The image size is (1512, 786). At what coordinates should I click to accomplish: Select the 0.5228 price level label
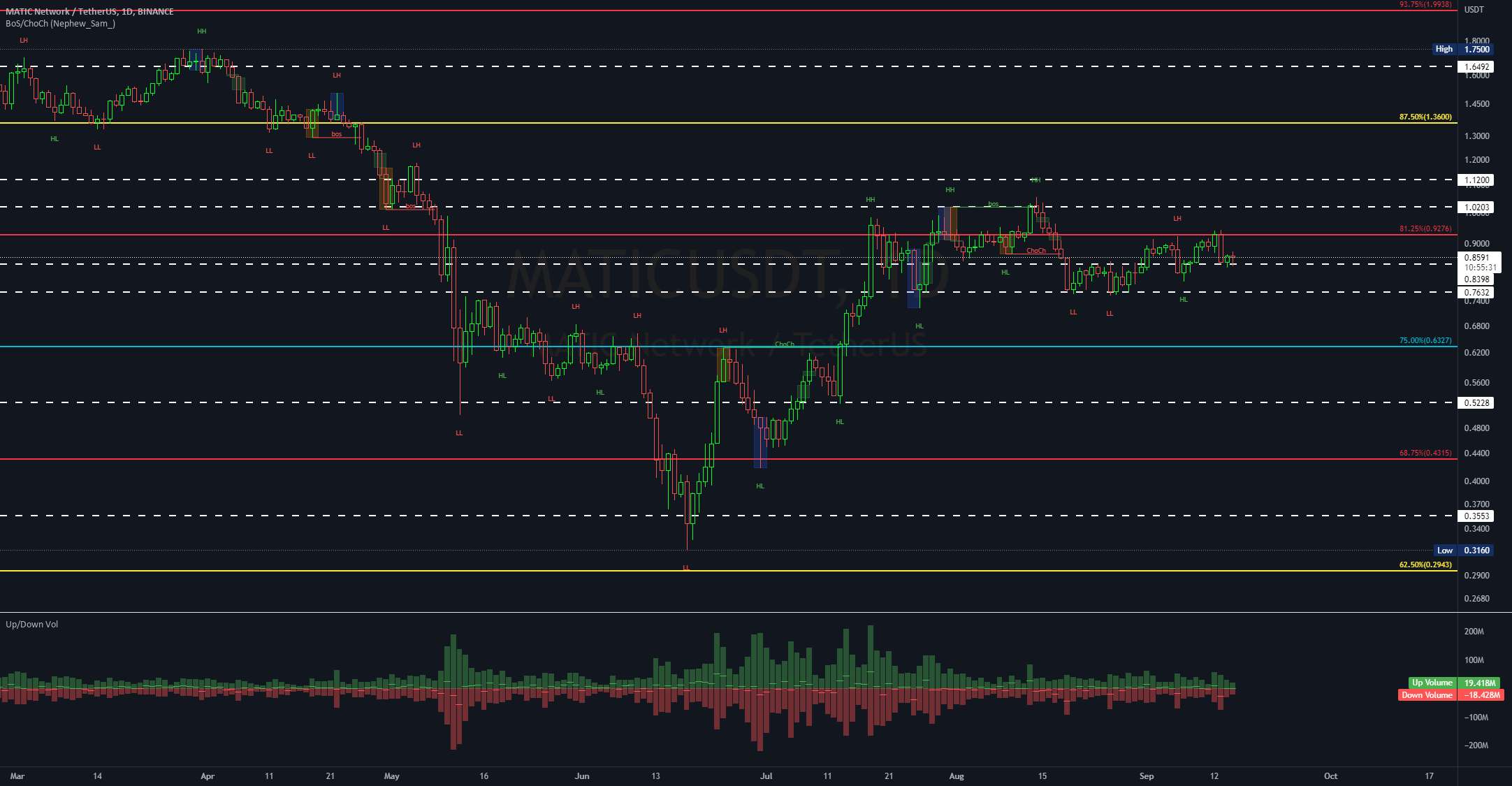pyautogui.click(x=1476, y=403)
